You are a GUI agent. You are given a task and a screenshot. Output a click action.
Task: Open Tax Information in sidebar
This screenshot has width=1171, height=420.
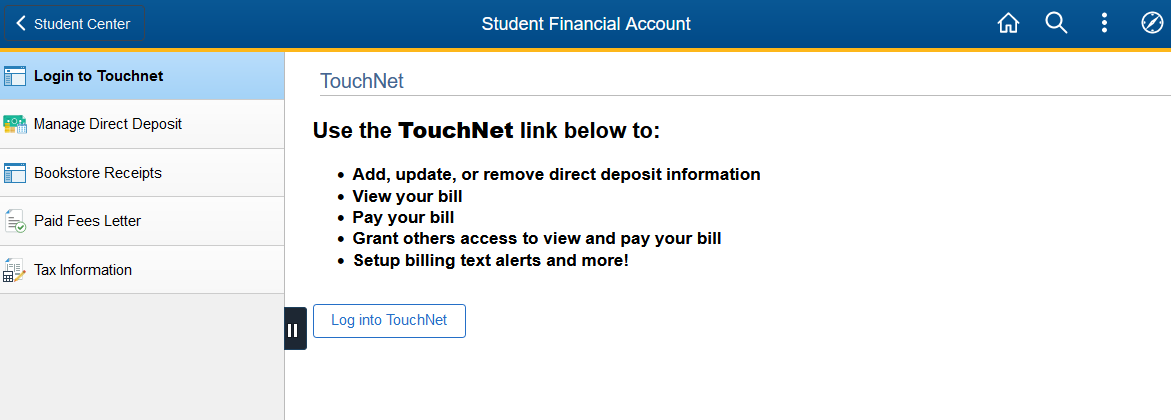[142, 270]
